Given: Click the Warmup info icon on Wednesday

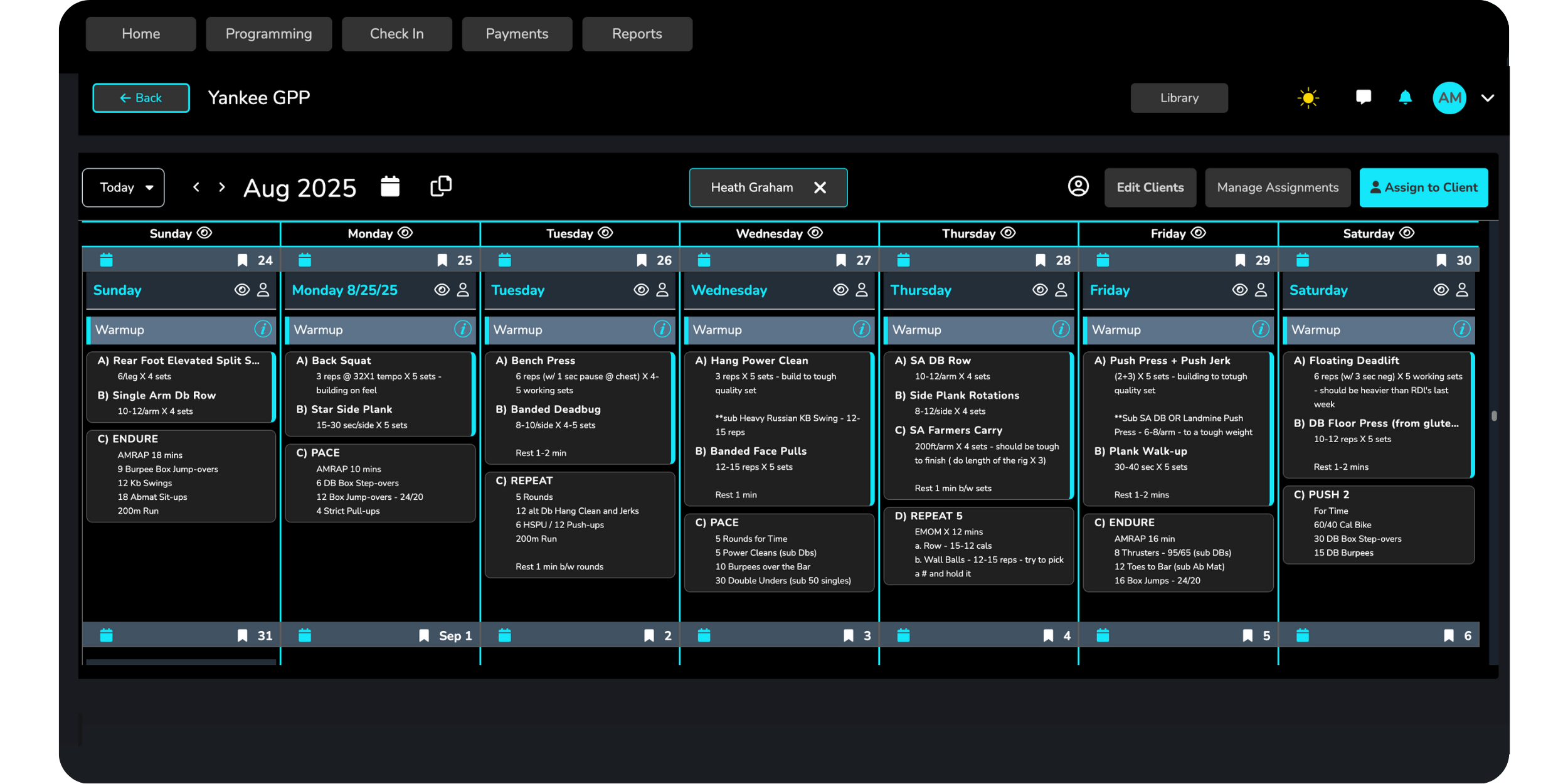Looking at the screenshot, I should [861, 329].
